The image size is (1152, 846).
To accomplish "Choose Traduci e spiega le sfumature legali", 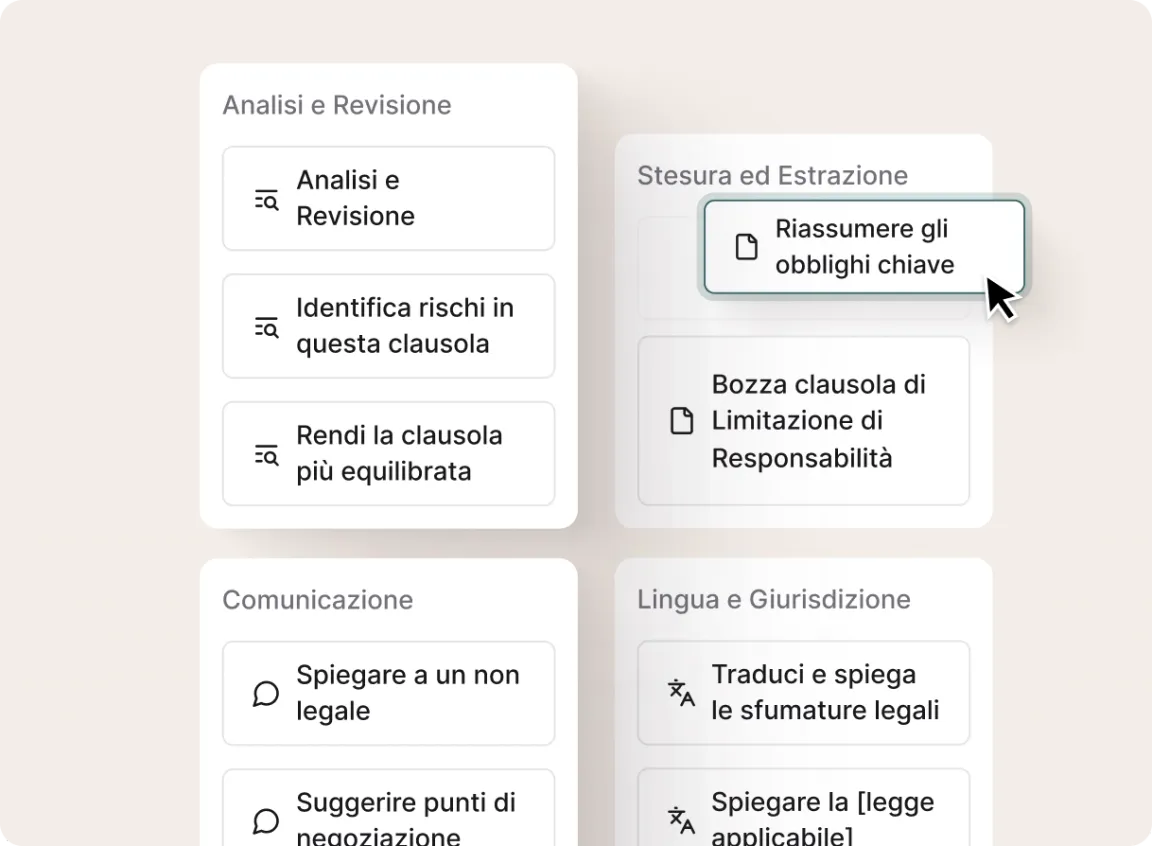I will [803, 693].
